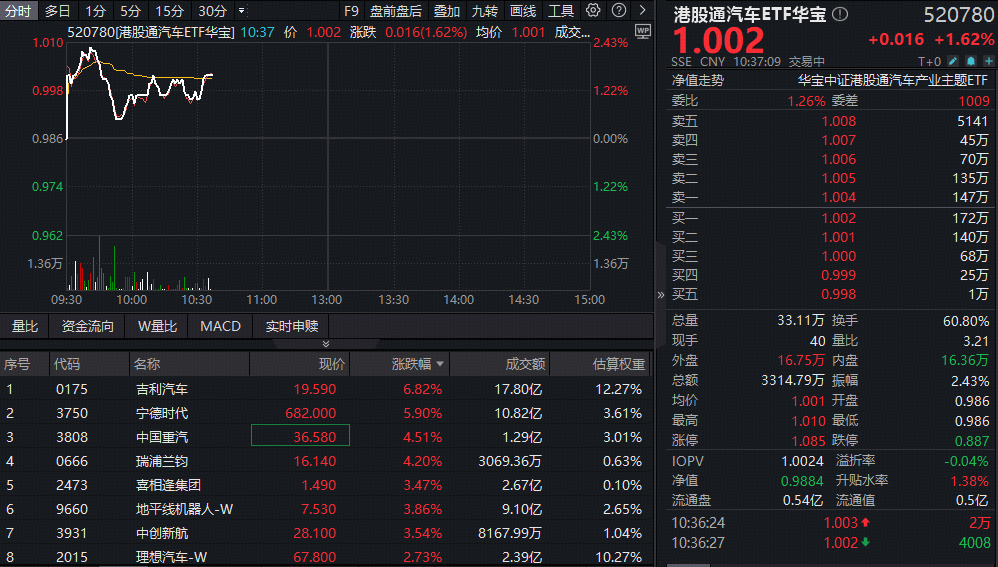Expand the panel with double chevron below tabs

(x=326, y=344)
